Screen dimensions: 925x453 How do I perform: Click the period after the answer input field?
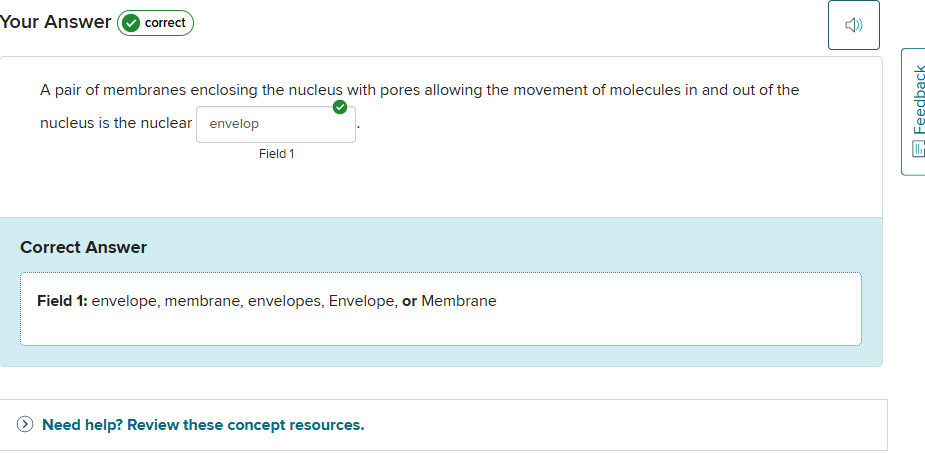(358, 127)
